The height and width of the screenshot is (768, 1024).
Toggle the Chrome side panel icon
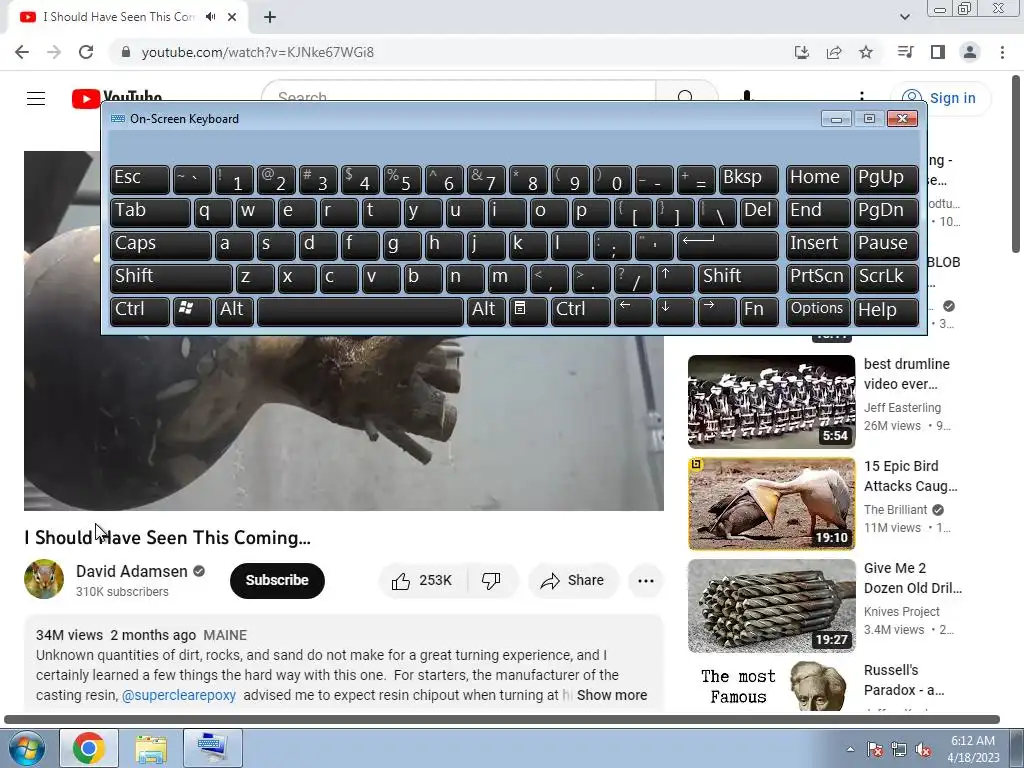click(x=938, y=52)
